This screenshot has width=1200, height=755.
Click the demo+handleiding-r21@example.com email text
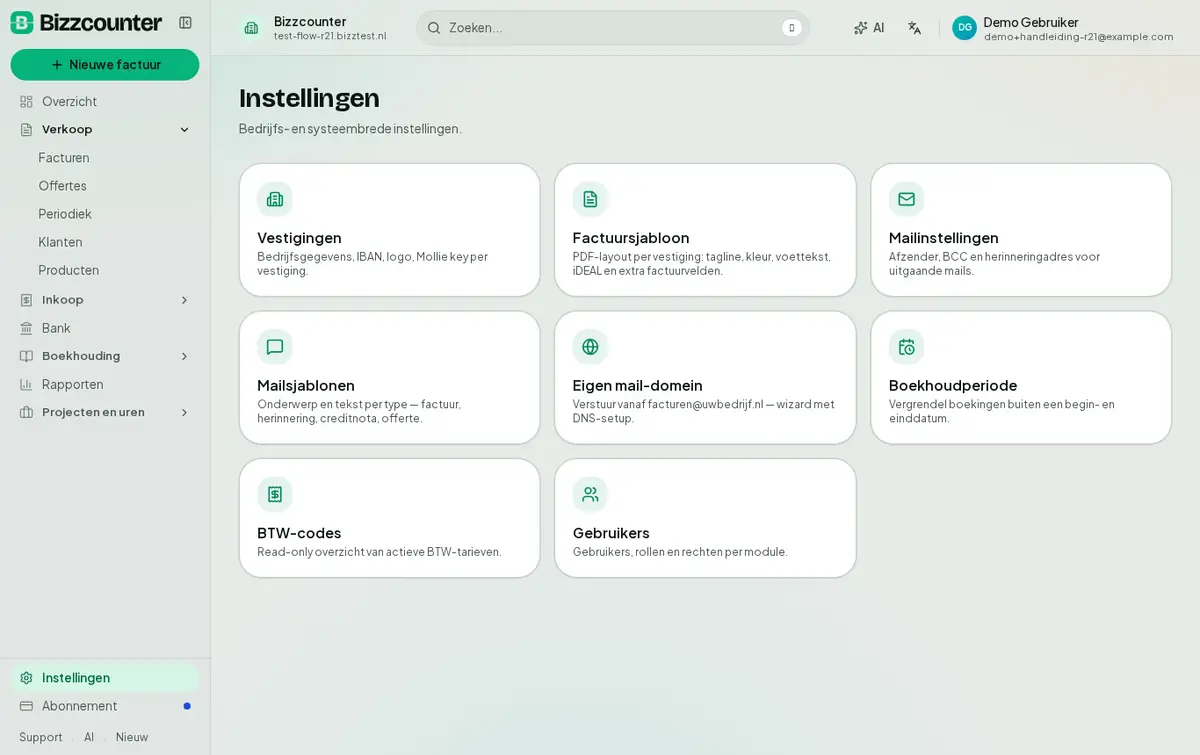pyautogui.click(x=1079, y=37)
